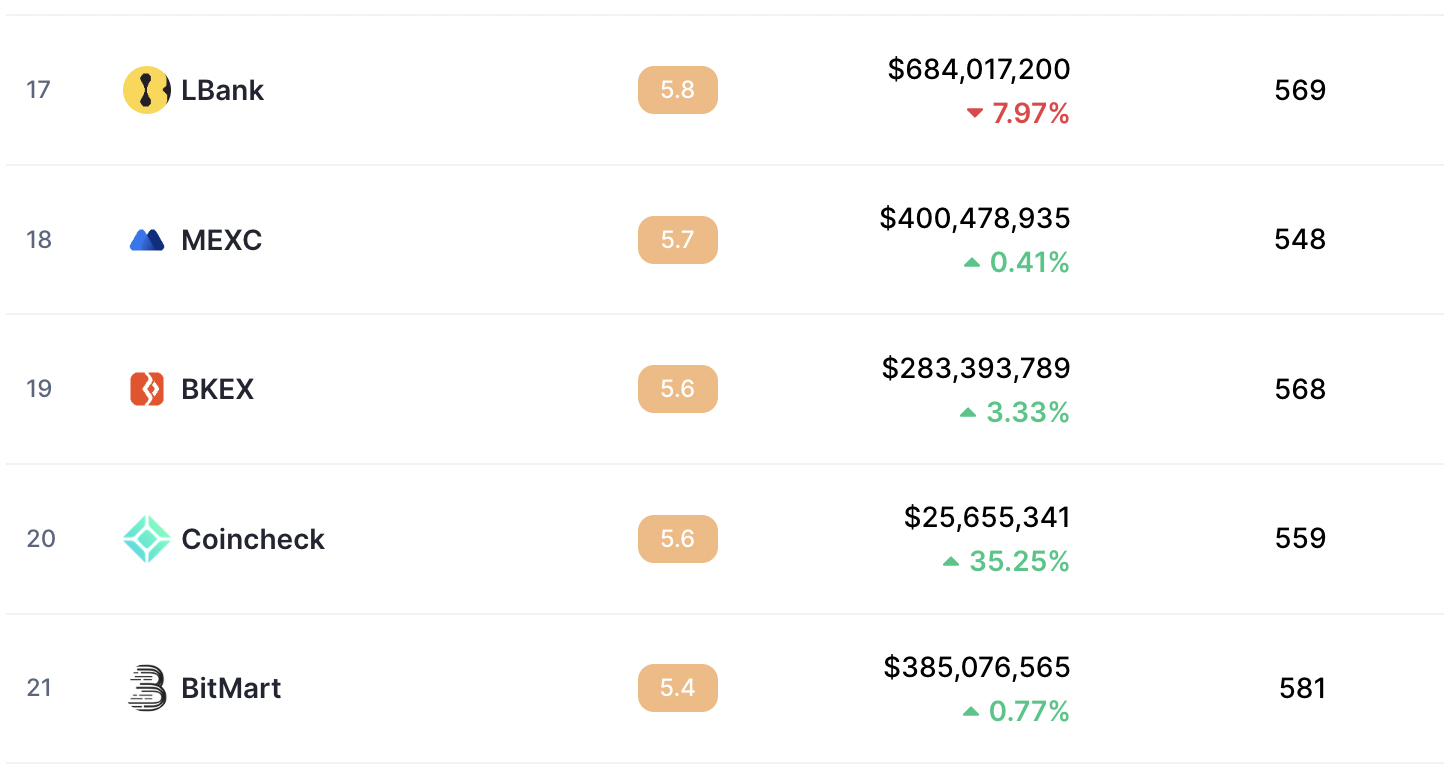Click the BitMart striped B logo

pos(147,688)
